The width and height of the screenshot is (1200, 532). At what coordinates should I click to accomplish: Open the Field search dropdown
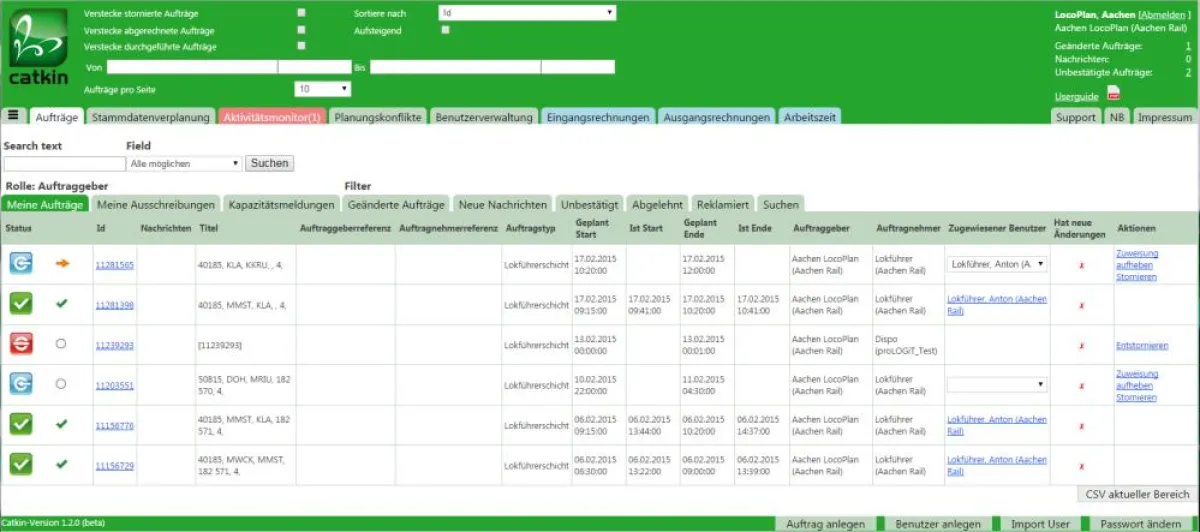pos(185,163)
